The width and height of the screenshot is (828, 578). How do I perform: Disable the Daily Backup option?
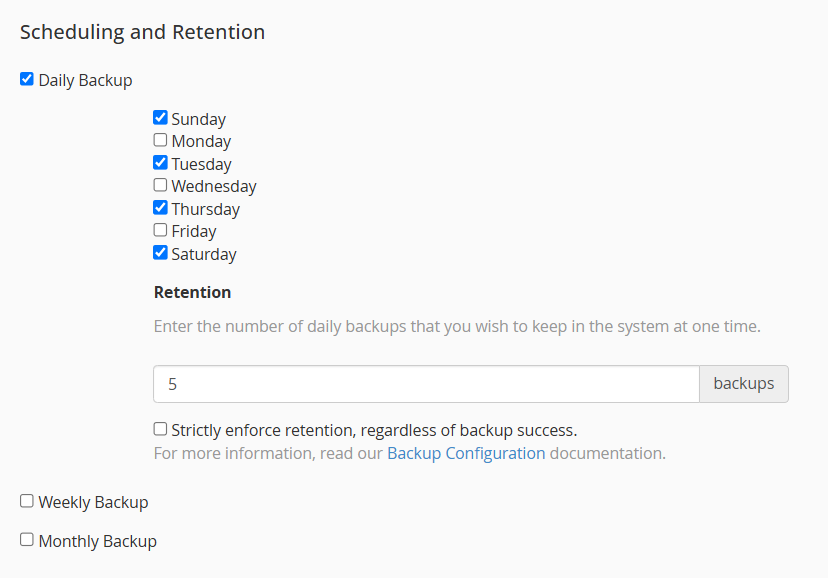pyautogui.click(x=26, y=79)
